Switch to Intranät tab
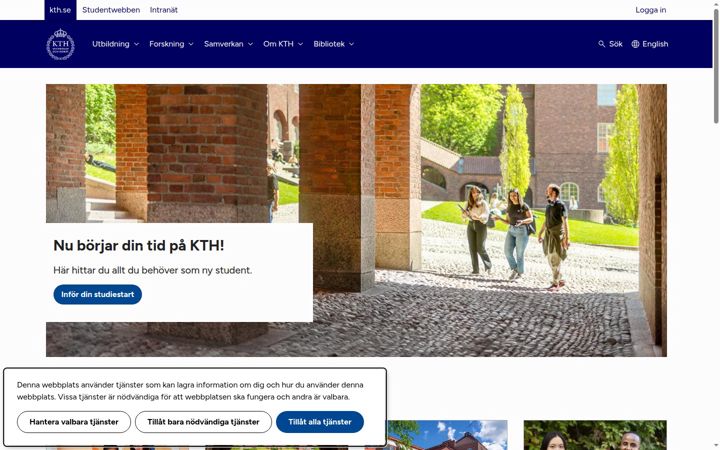Viewport: 720px width, 450px height. pyautogui.click(x=163, y=10)
